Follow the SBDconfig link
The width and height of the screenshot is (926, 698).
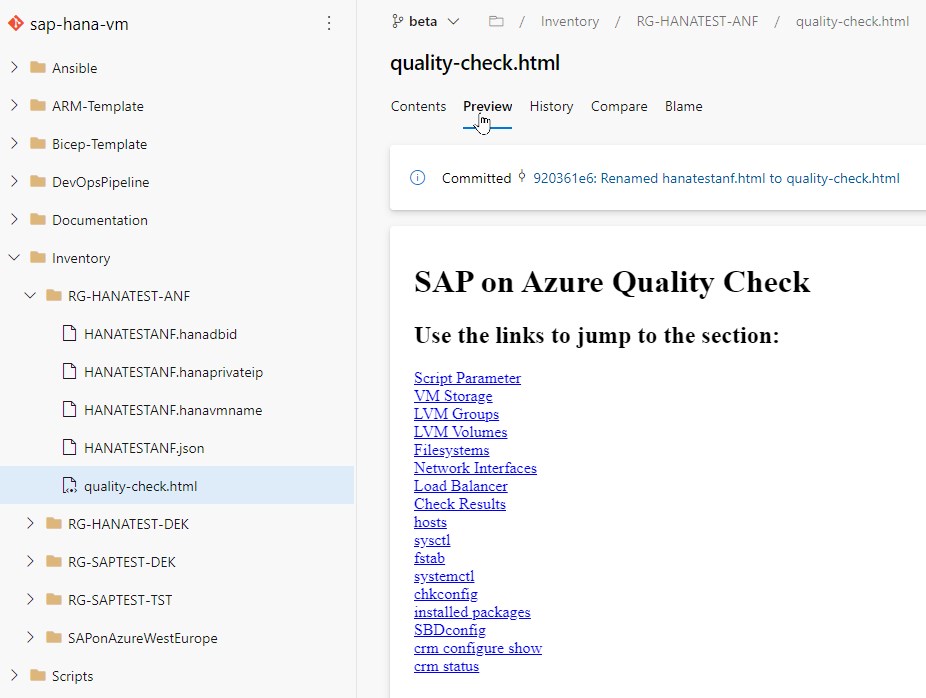point(449,630)
